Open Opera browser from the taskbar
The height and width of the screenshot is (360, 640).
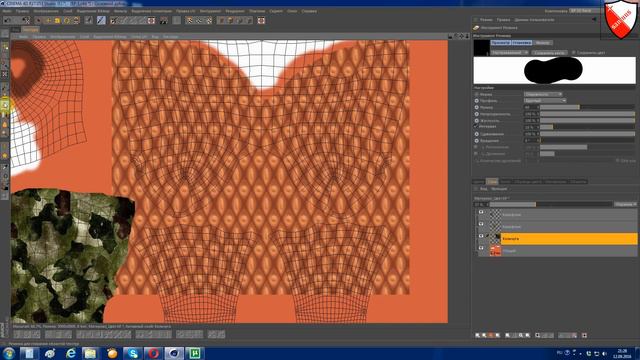click(x=153, y=353)
